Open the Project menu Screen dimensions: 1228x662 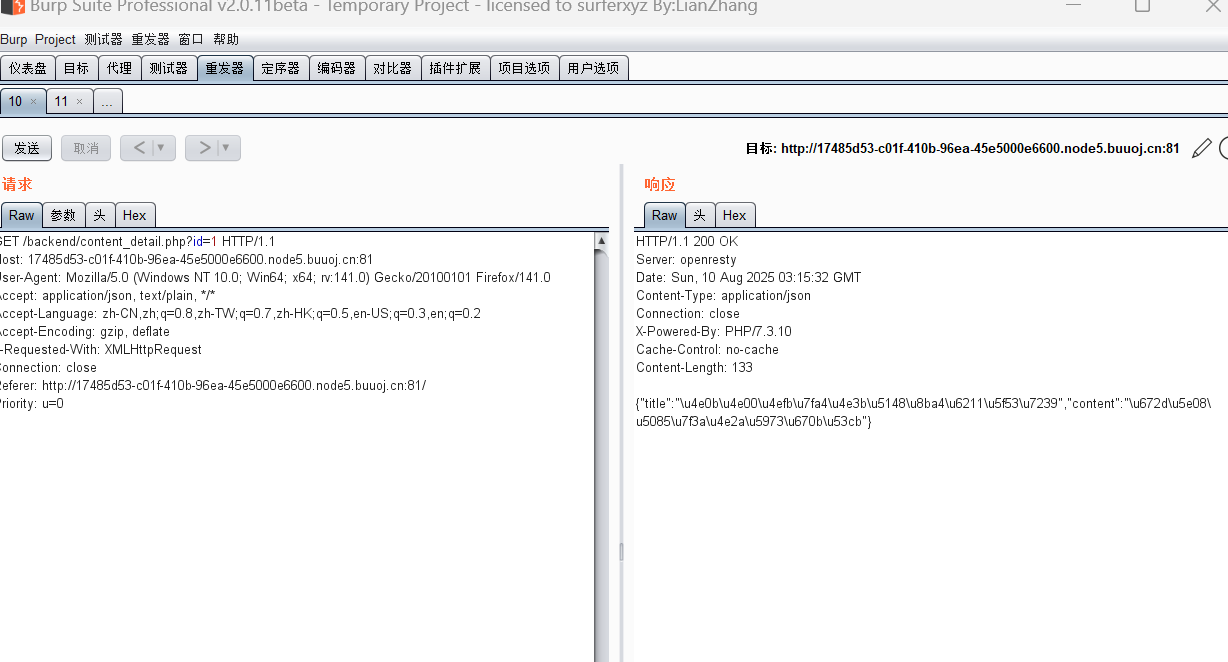coord(55,39)
